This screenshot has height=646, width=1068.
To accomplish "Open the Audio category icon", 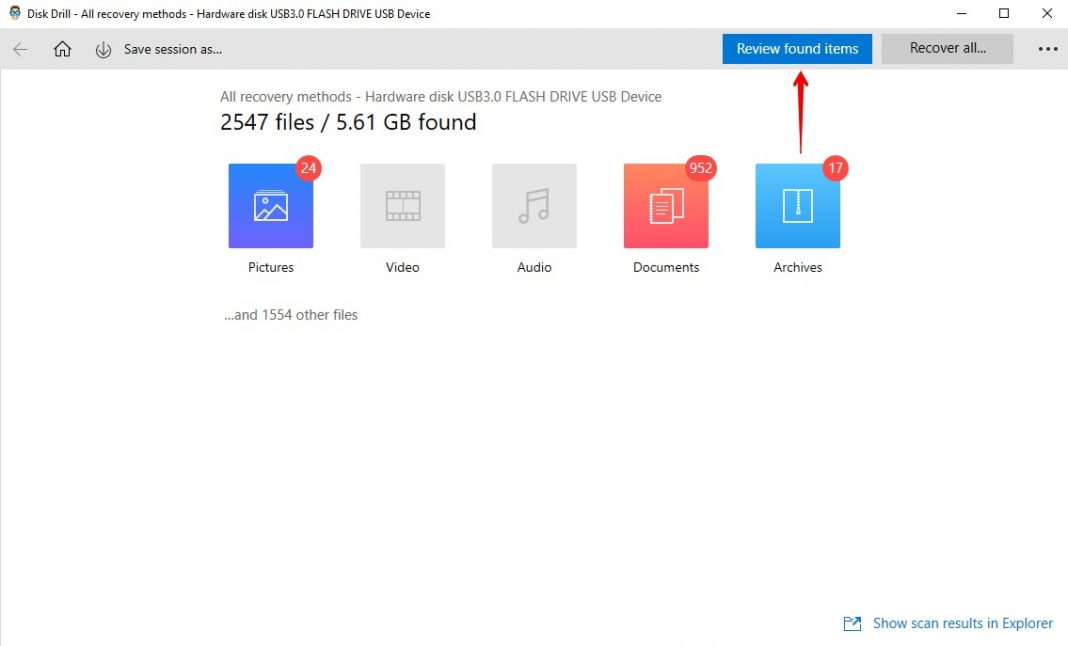I will [x=534, y=205].
